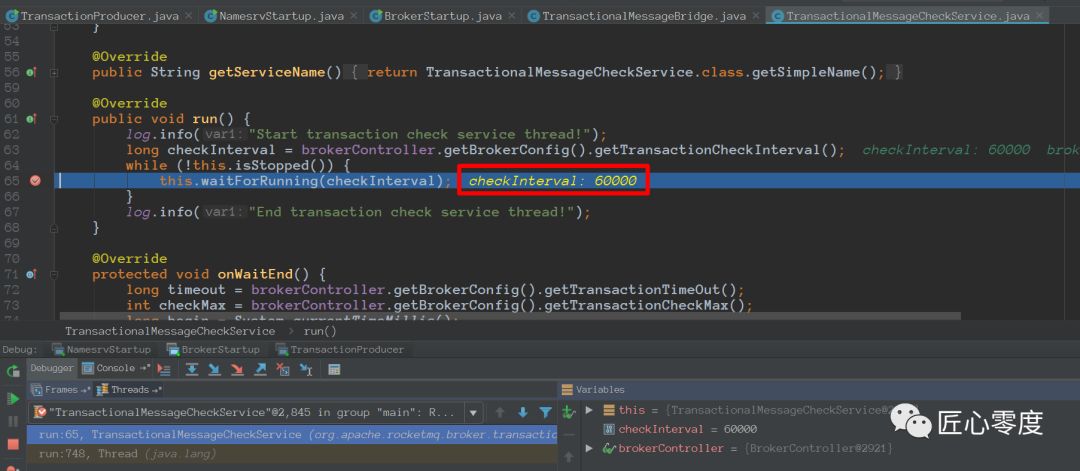1080x471 pixels.
Task: Expand the brokerController variable node
Action: click(589, 448)
